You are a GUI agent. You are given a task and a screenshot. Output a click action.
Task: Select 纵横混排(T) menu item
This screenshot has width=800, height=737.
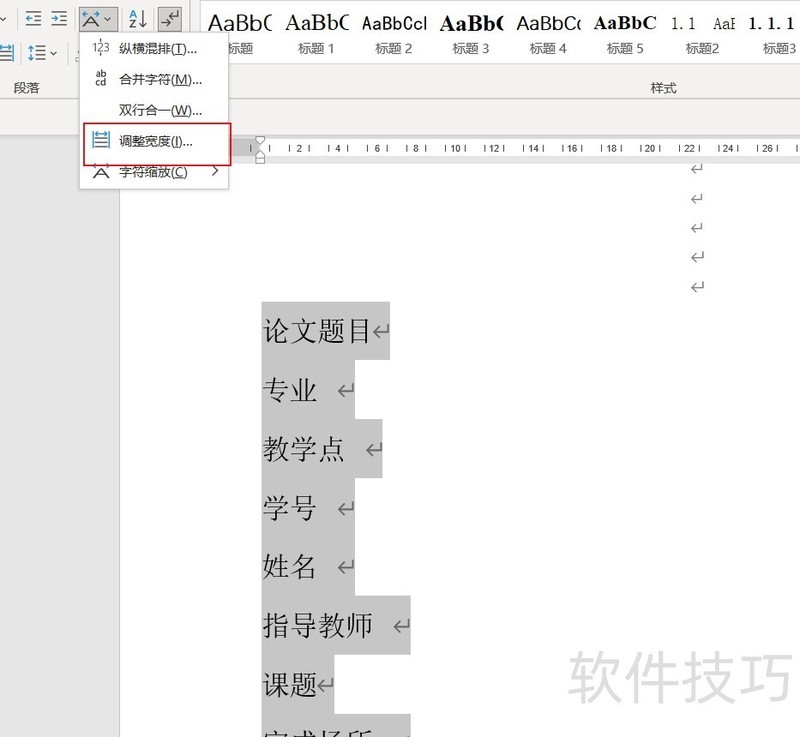coord(154,49)
